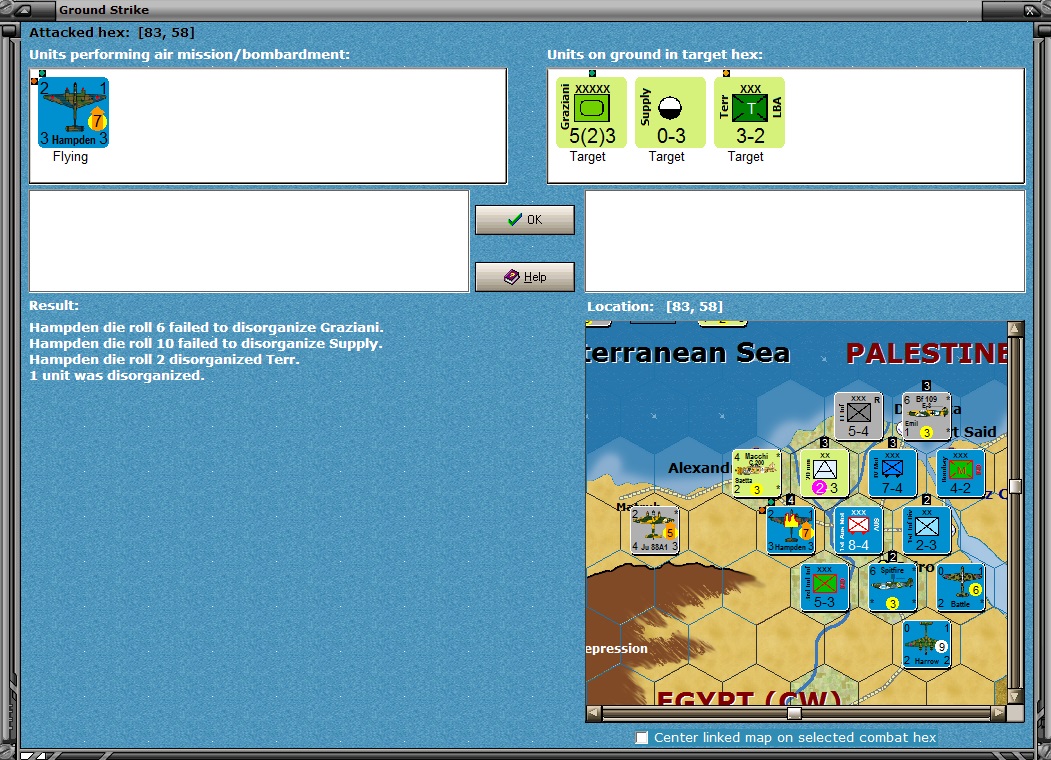Screen dimensions: 1051x760
Task: Click the '1 unit was disorganized.' summary line
Action: 117,376
